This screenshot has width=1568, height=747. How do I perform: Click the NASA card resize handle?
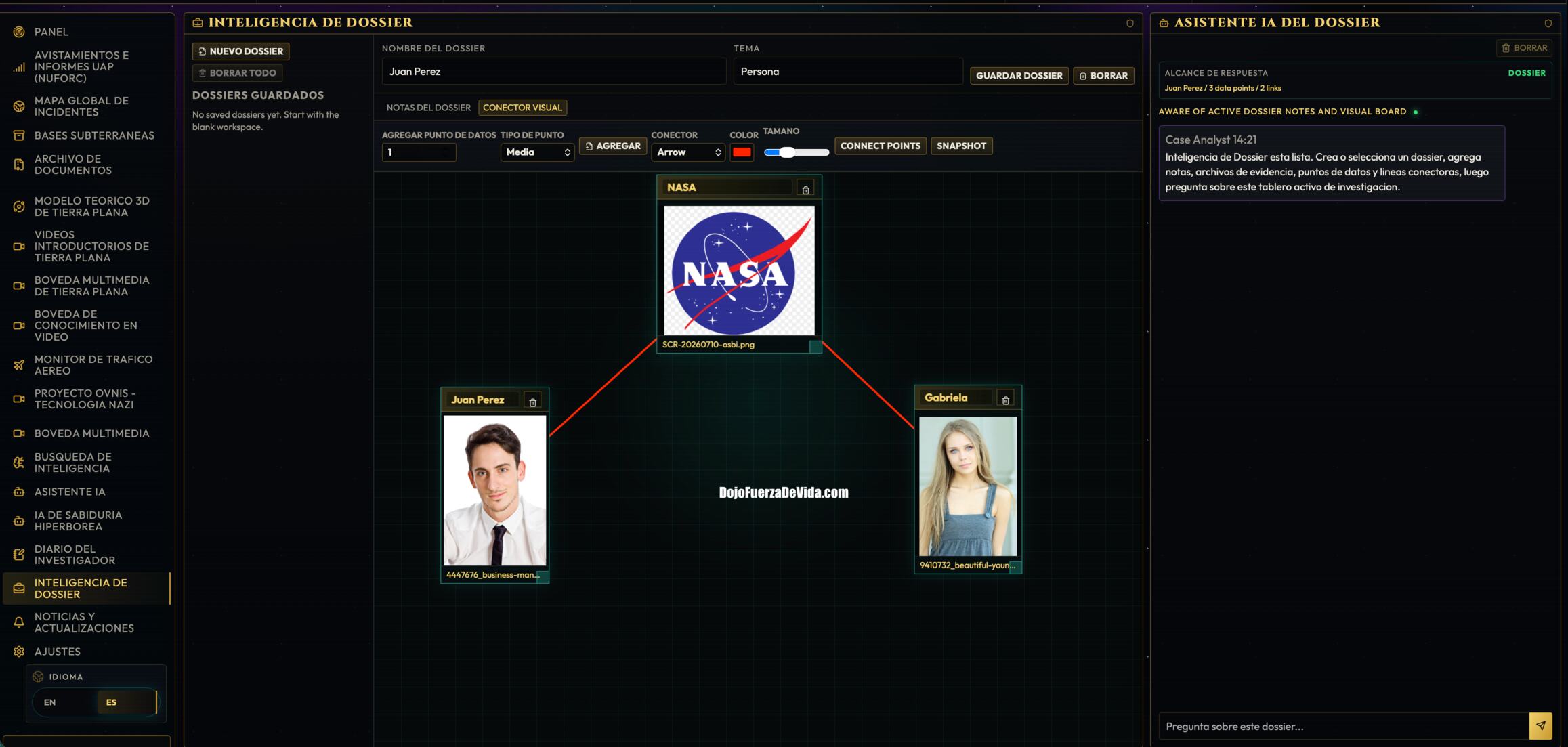coord(815,347)
